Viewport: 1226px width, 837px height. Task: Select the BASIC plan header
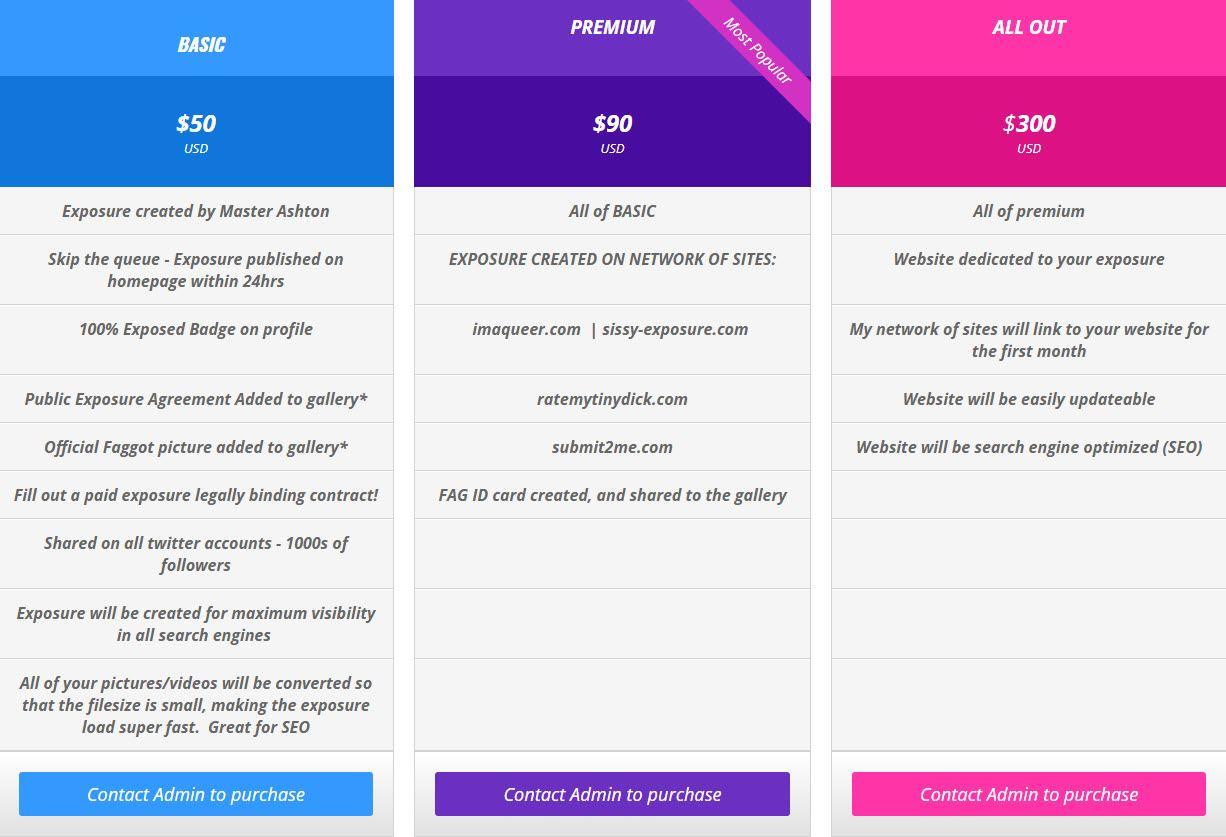201,44
